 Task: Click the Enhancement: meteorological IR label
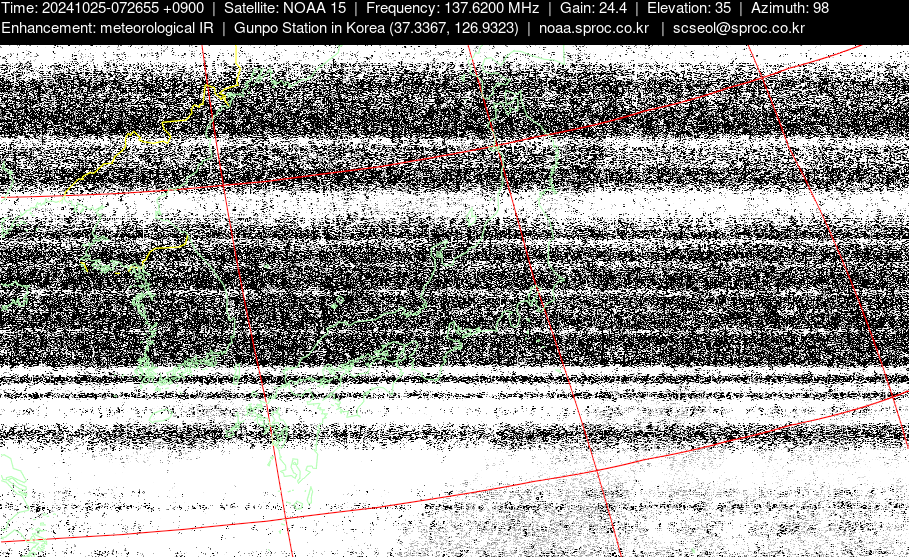click(x=107, y=28)
